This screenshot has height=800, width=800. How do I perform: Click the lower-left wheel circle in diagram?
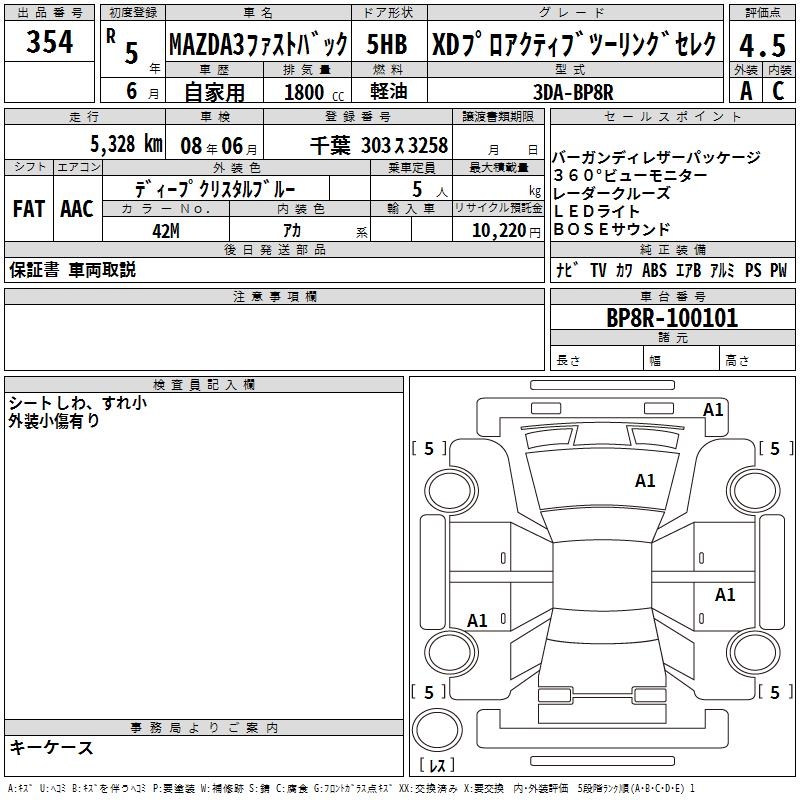pos(450,652)
